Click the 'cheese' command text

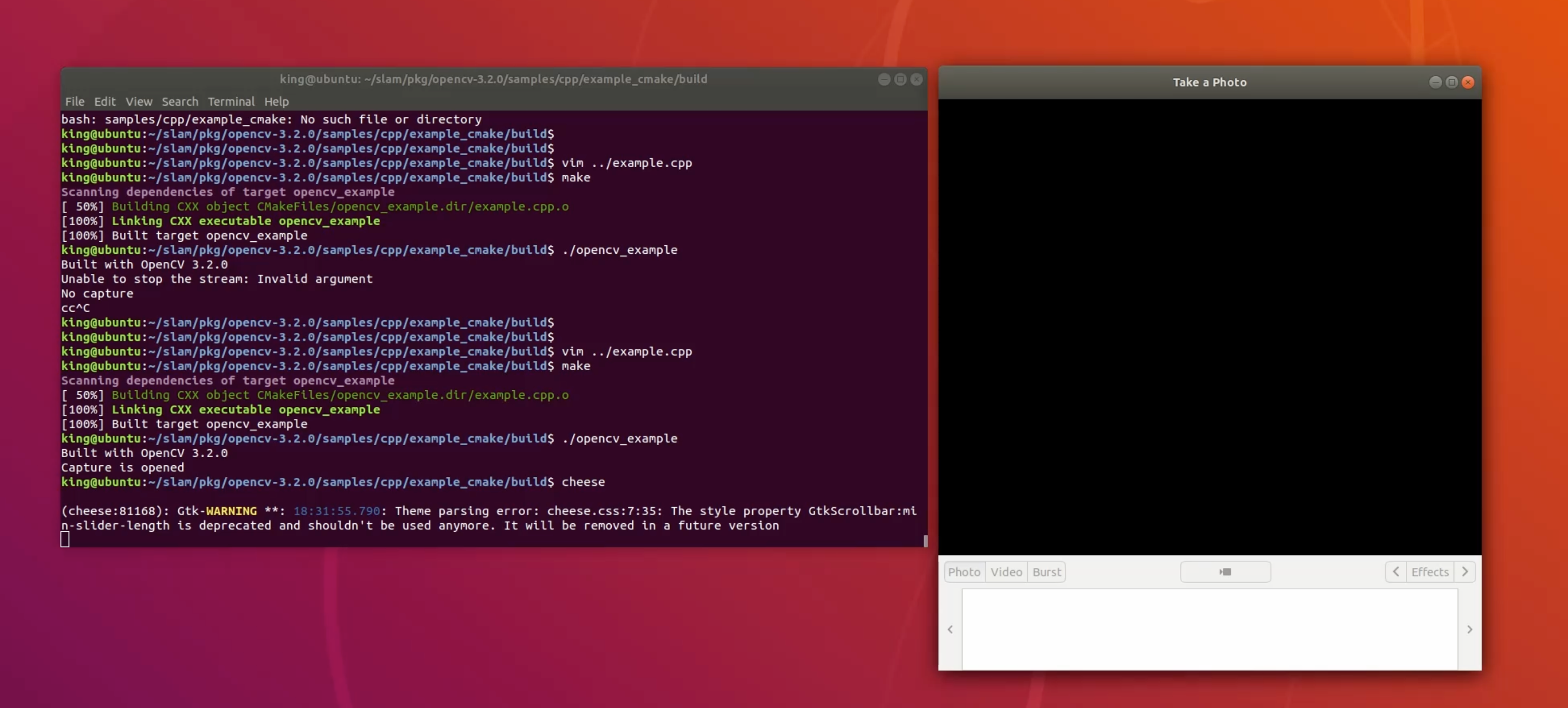coord(583,482)
